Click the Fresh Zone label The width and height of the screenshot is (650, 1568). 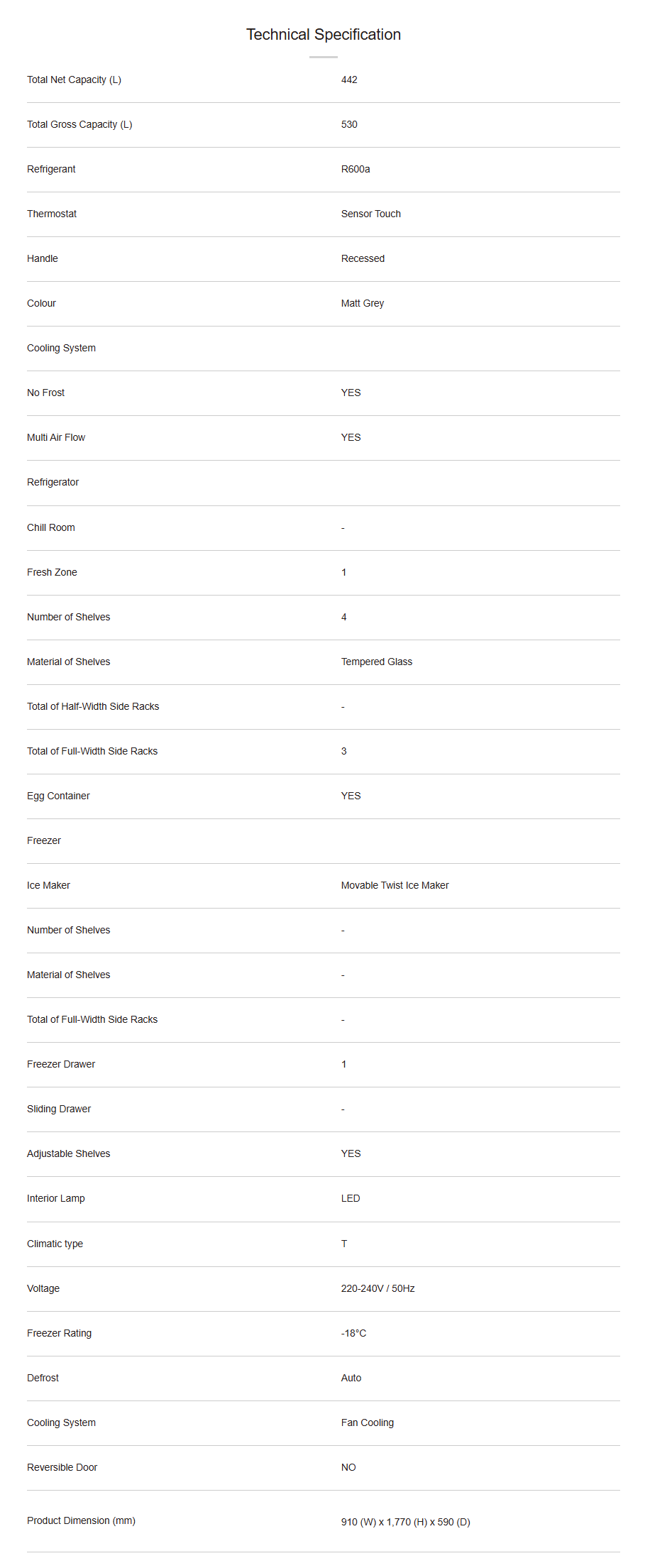pos(52,572)
